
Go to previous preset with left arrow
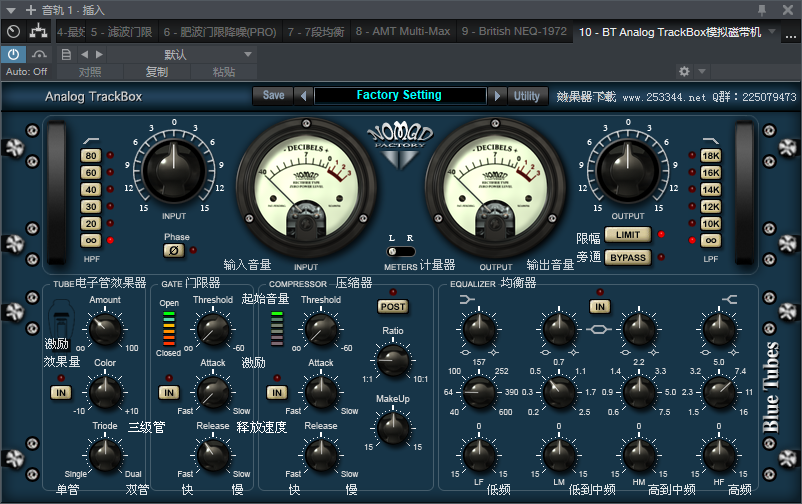(84, 54)
